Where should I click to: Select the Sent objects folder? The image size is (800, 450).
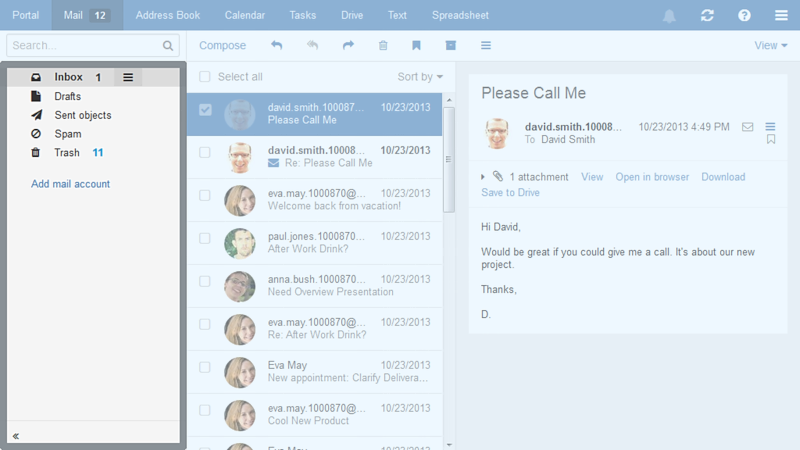(83, 115)
